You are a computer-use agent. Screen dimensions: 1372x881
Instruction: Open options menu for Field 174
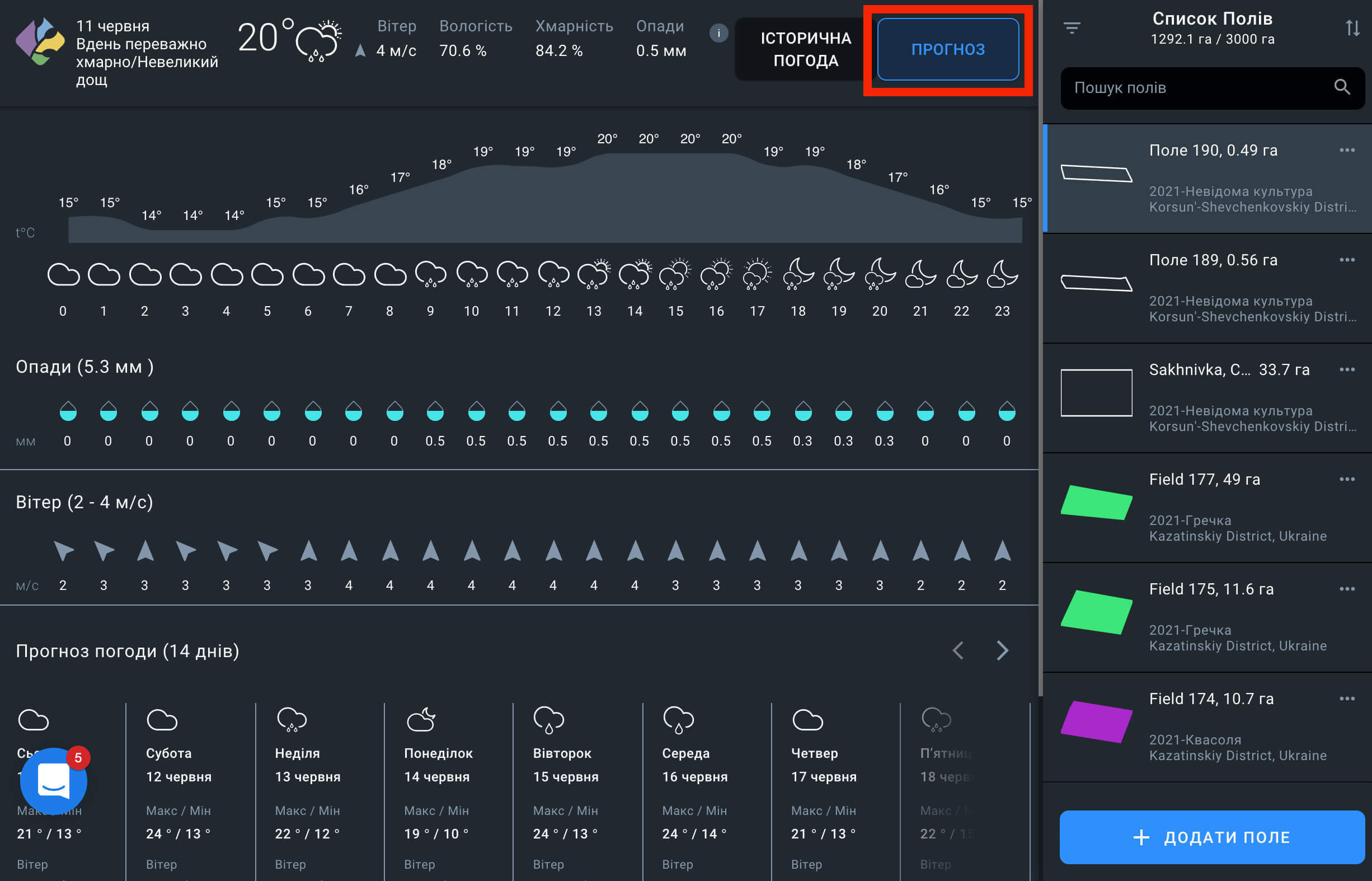click(x=1347, y=699)
